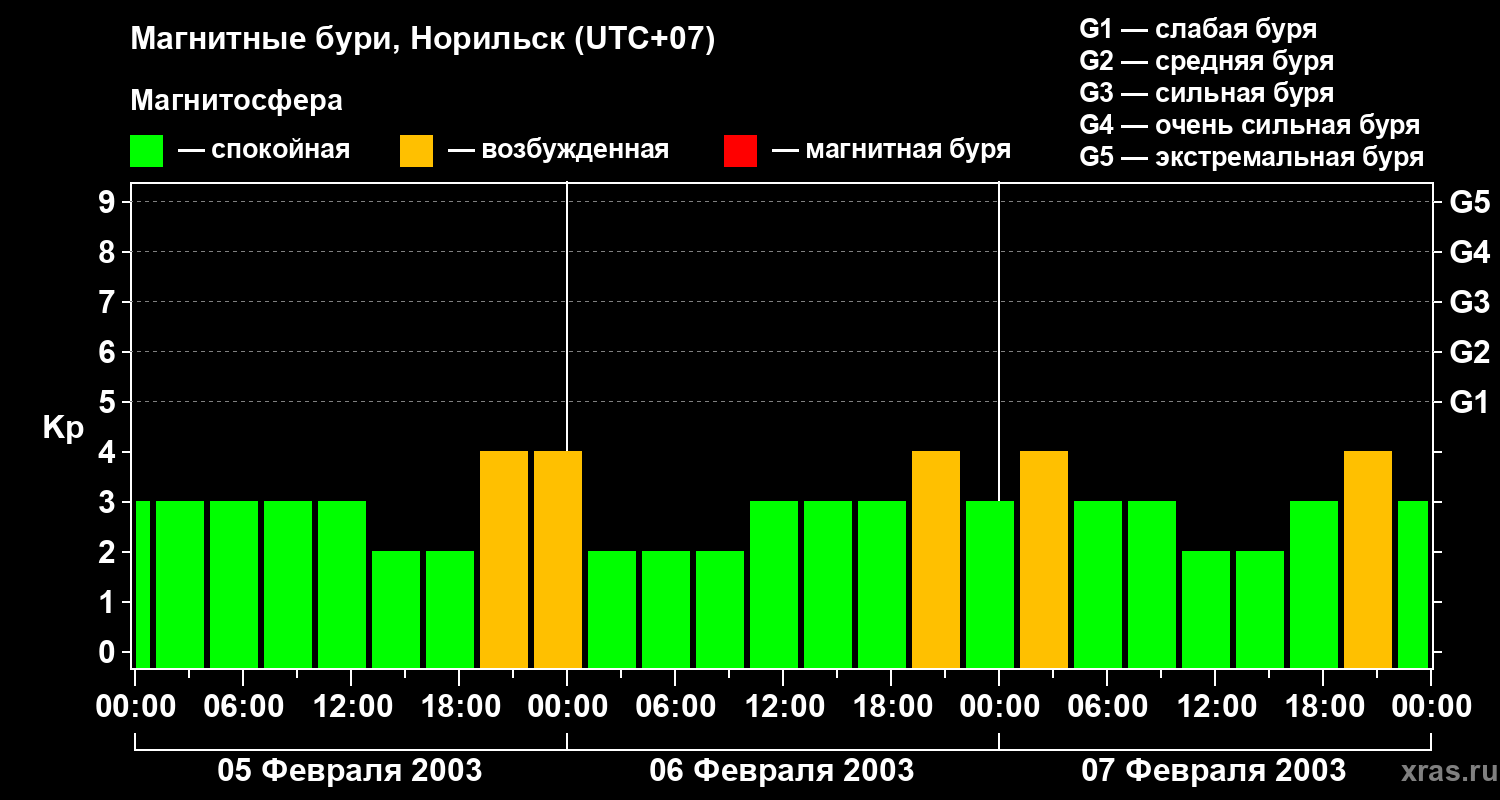1500x800 pixels.
Task: Click the Kp axis value 7
Action: click(109, 302)
